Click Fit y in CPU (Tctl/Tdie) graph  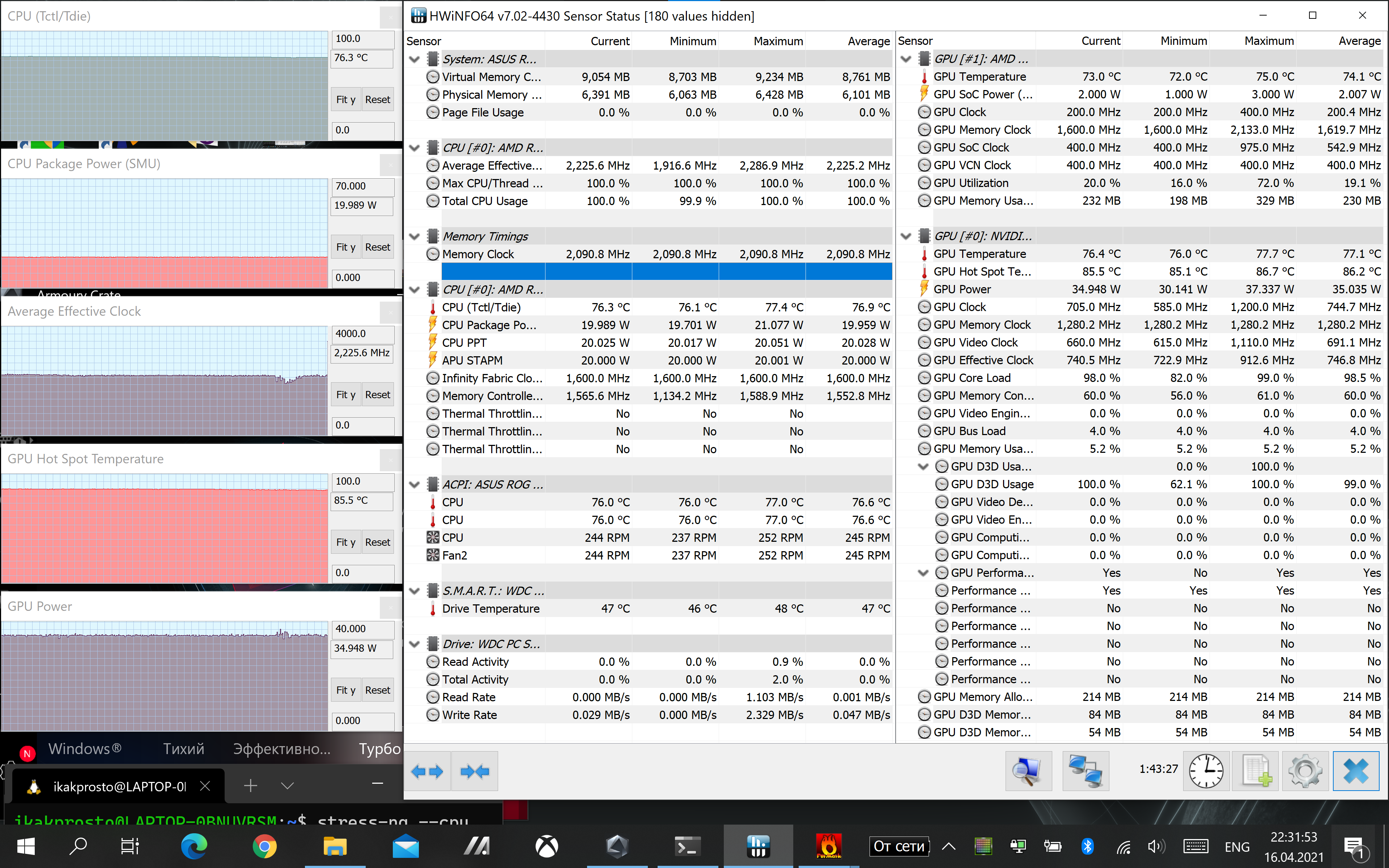(x=345, y=99)
